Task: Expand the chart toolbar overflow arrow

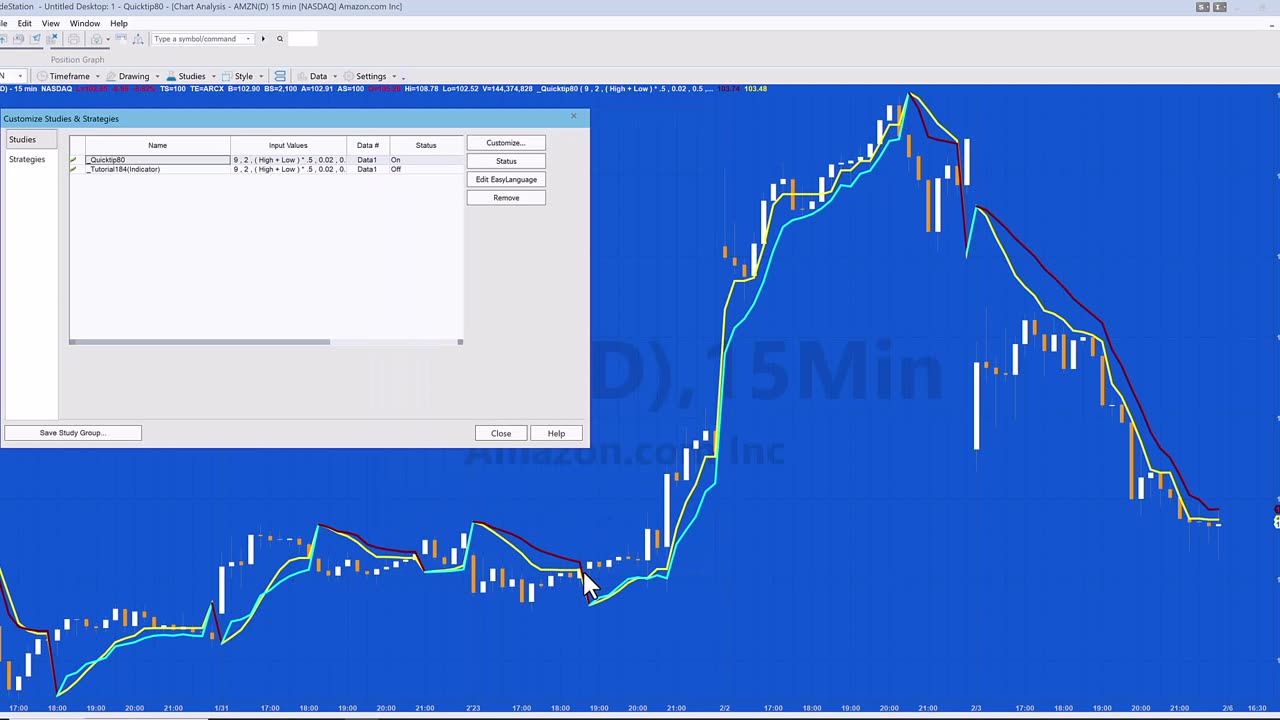Action: point(403,78)
